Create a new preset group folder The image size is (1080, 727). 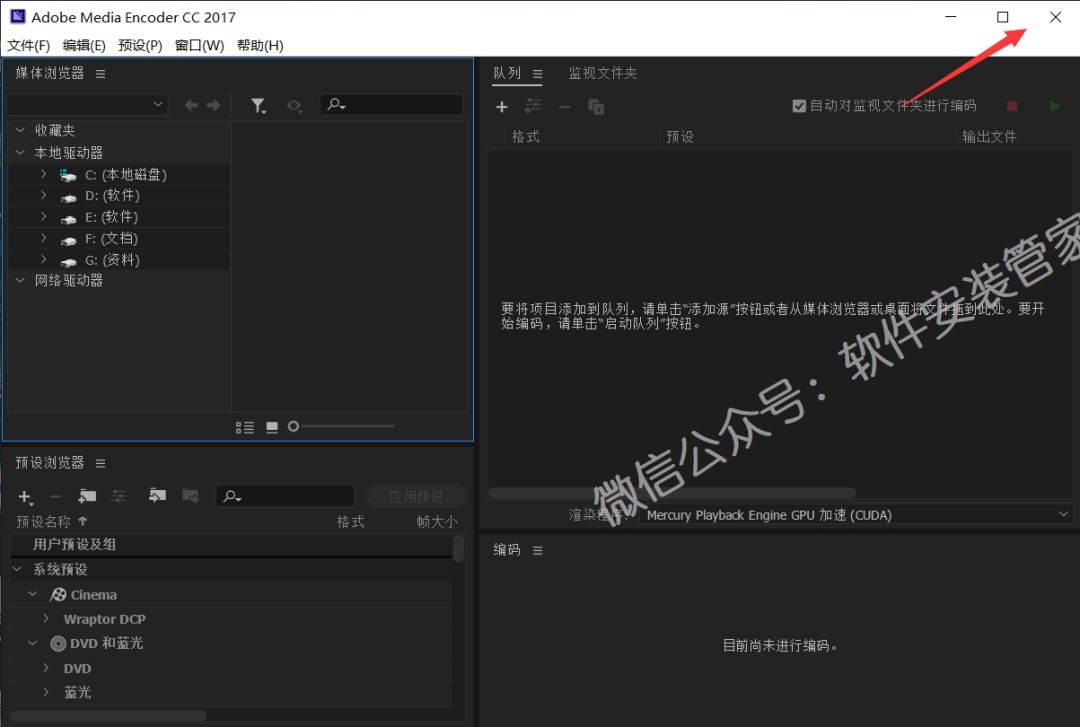pos(87,496)
